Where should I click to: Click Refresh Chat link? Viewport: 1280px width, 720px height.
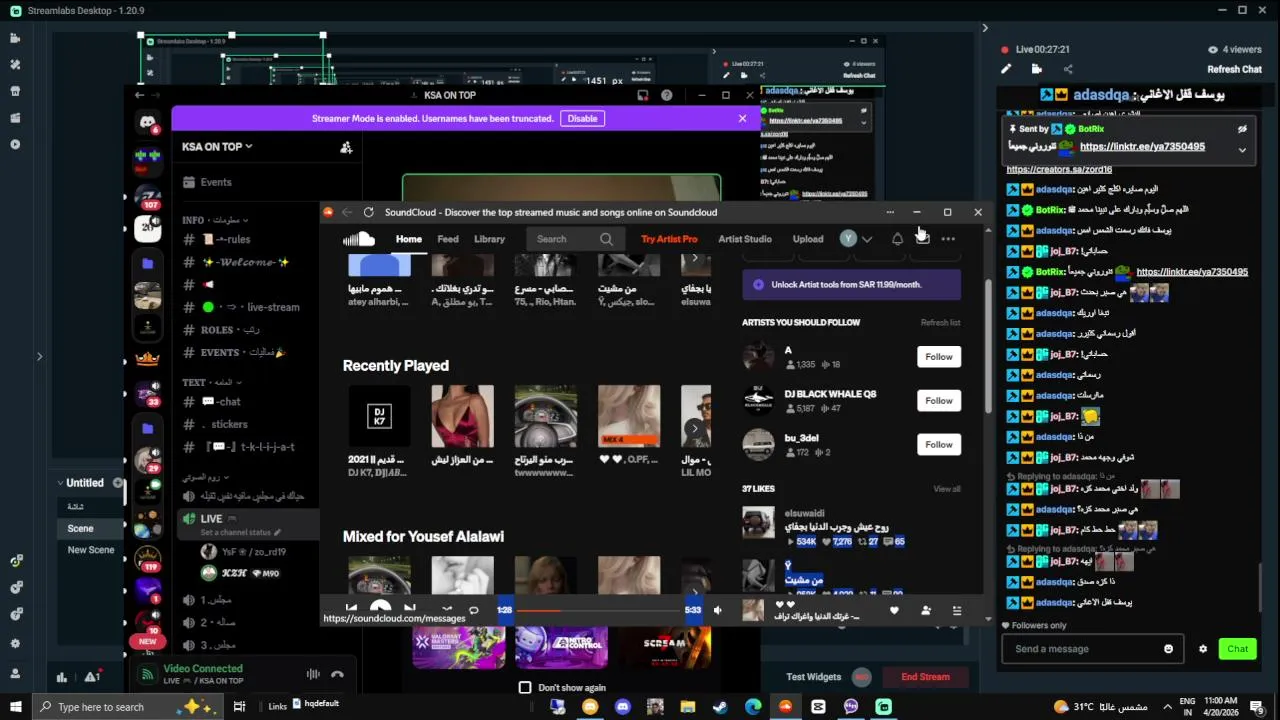(1234, 70)
